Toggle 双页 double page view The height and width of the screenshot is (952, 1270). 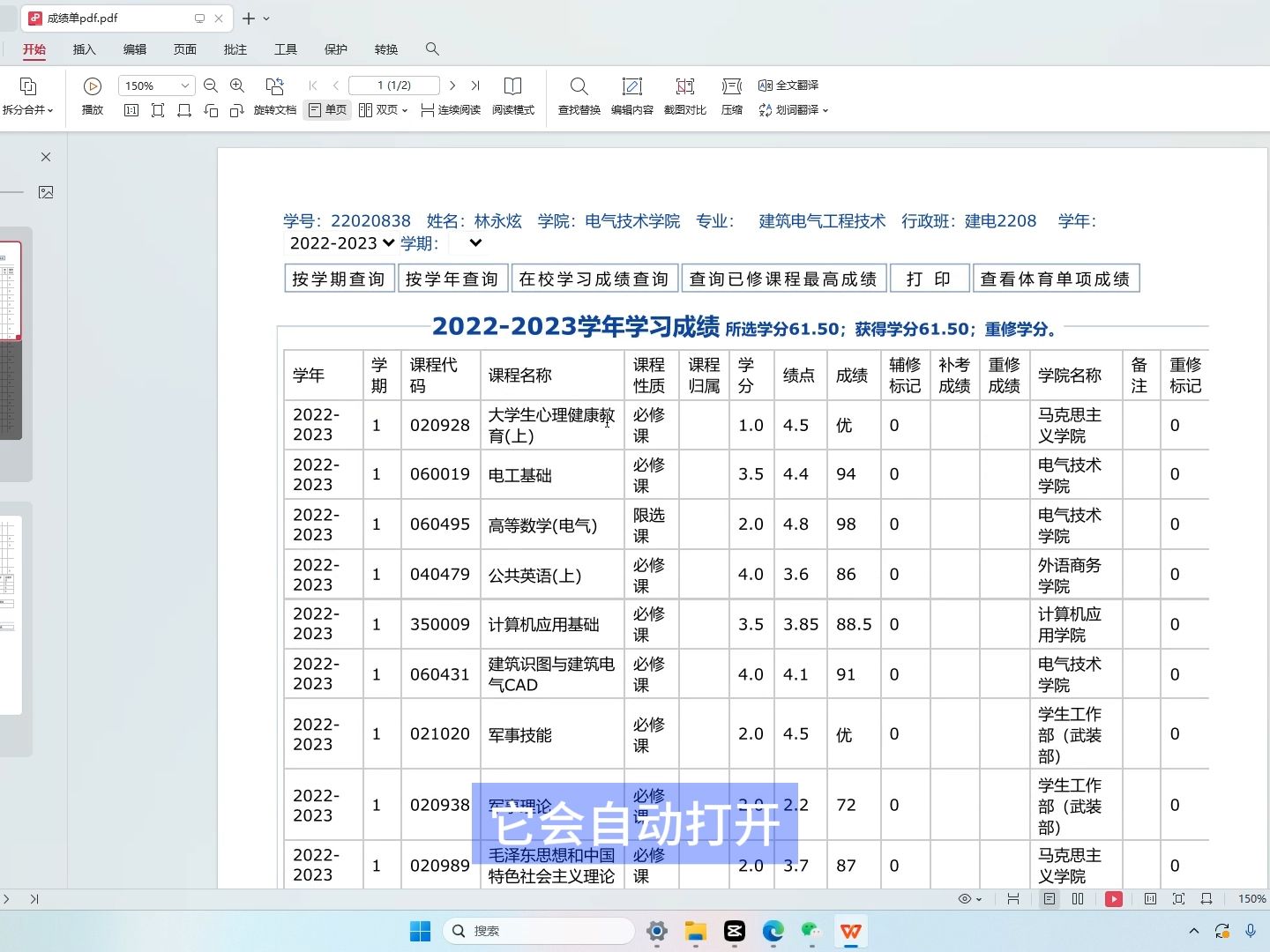(x=377, y=110)
